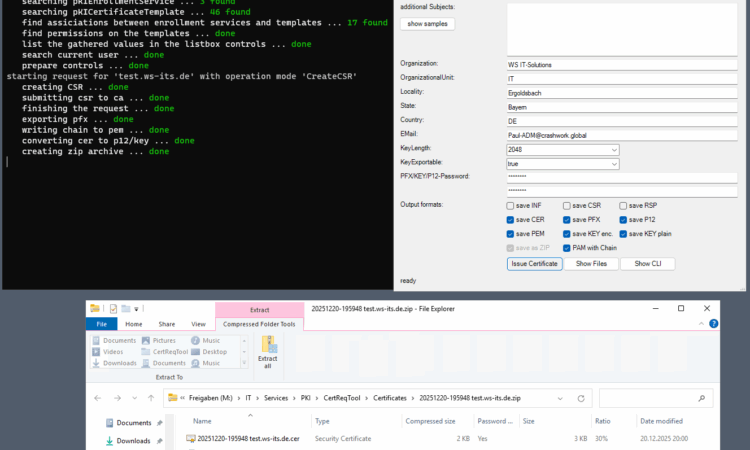Open Documents quick access folder

pos(132,423)
